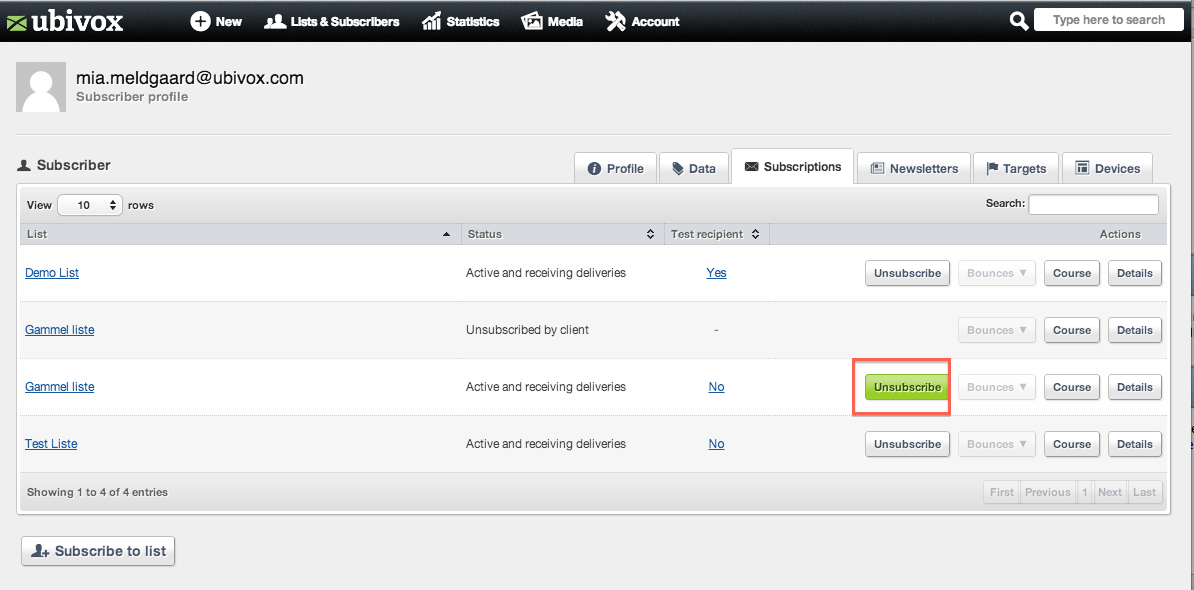The image size is (1194, 590).
Task: Open Details for unsubscribed Gammel liste
Action: 1135,330
